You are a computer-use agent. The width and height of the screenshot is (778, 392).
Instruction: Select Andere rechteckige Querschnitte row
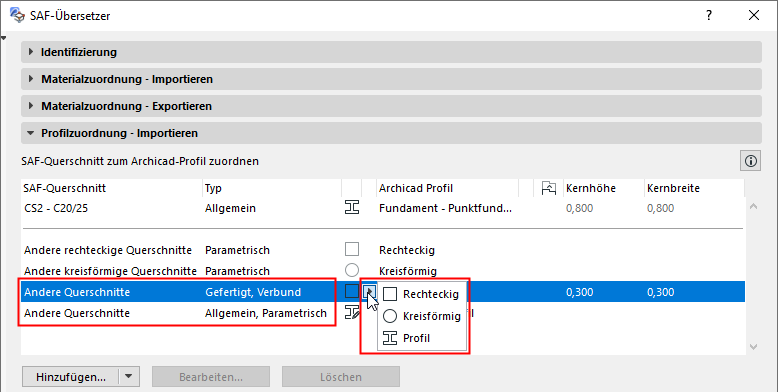[383, 250]
